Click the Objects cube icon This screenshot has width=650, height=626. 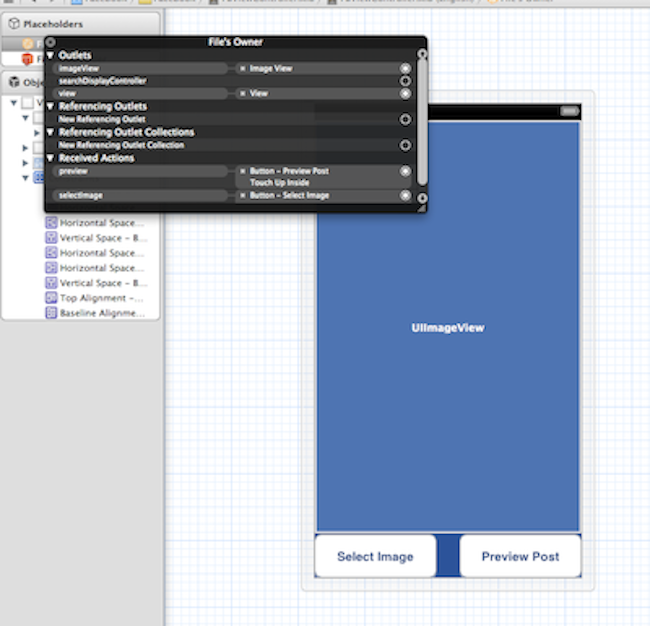pyautogui.click(x=14, y=82)
